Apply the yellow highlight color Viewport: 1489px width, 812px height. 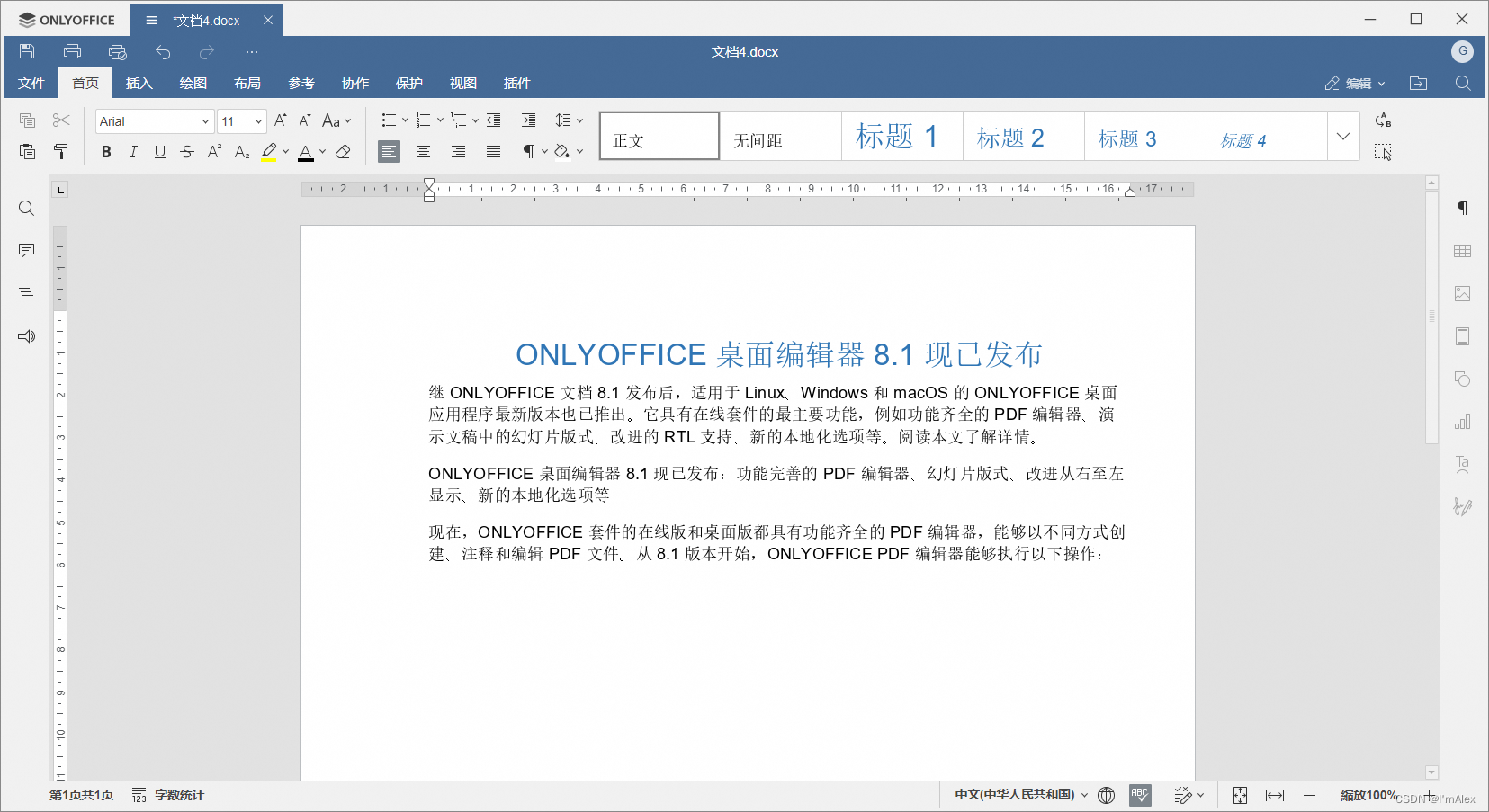click(x=269, y=152)
